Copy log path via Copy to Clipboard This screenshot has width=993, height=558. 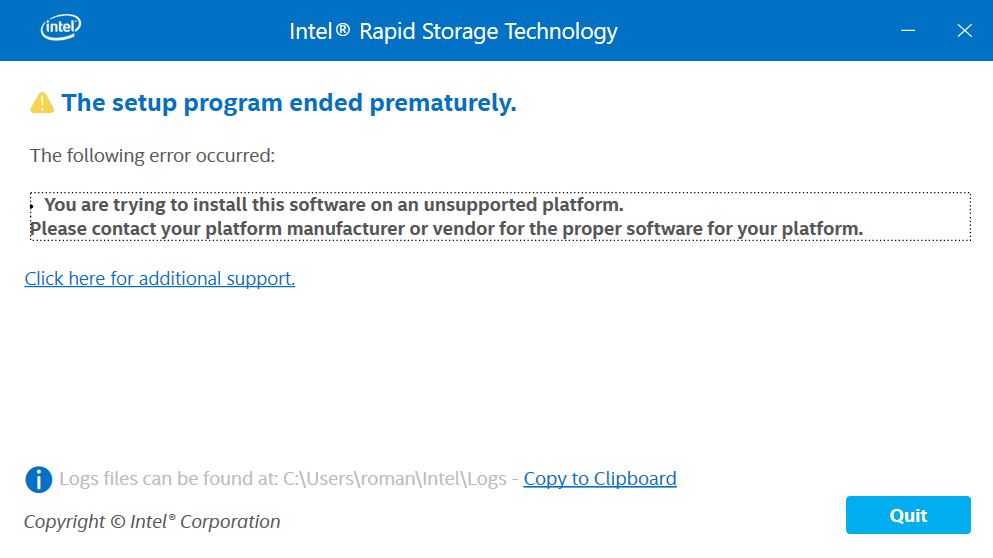click(600, 479)
